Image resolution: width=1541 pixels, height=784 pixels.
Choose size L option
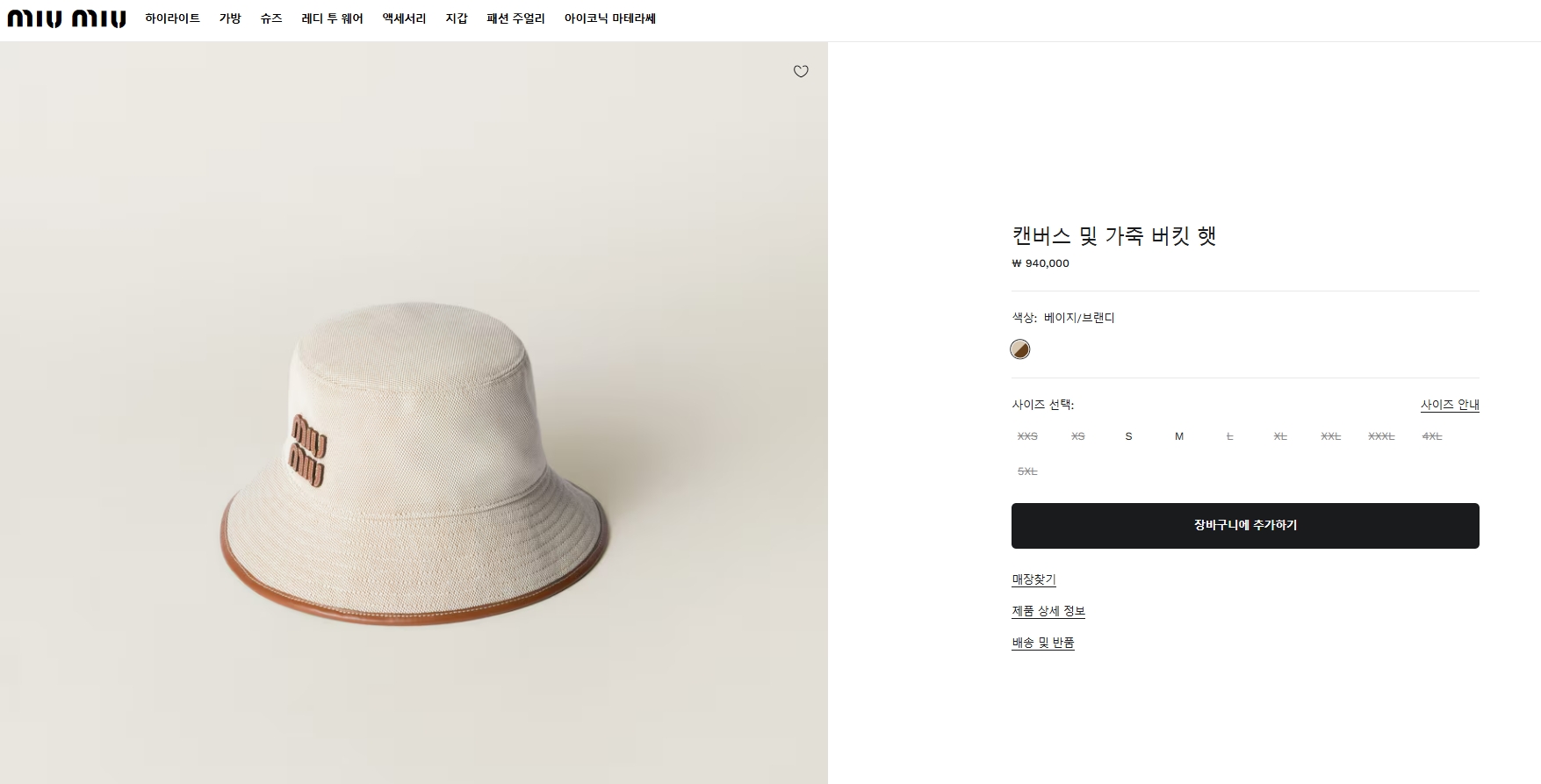click(x=1229, y=436)
